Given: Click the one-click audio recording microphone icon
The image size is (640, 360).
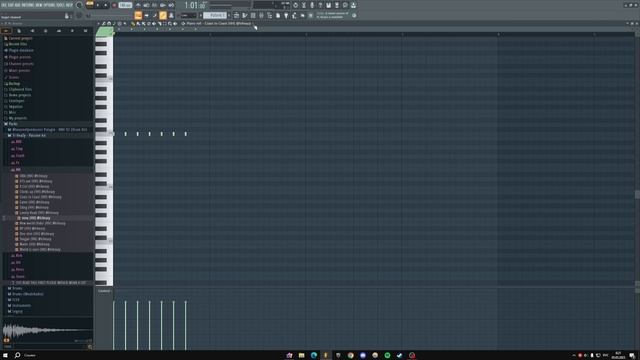Looking at the screenshot, I should pos(312,5).
